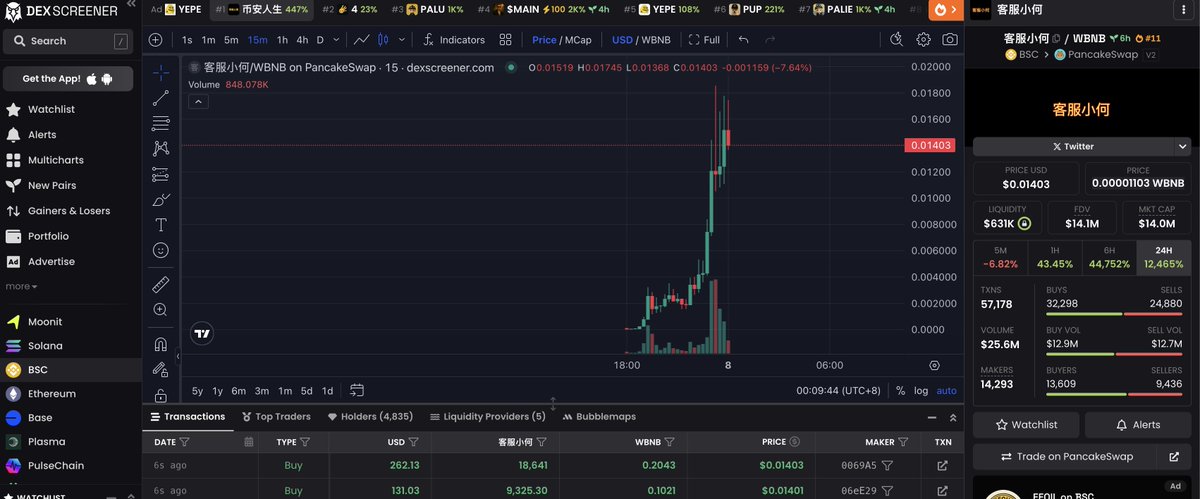Switch chart to WBNB denomination
The height and width of the screenshot is (499, 1200).
[x=656, y=40]
